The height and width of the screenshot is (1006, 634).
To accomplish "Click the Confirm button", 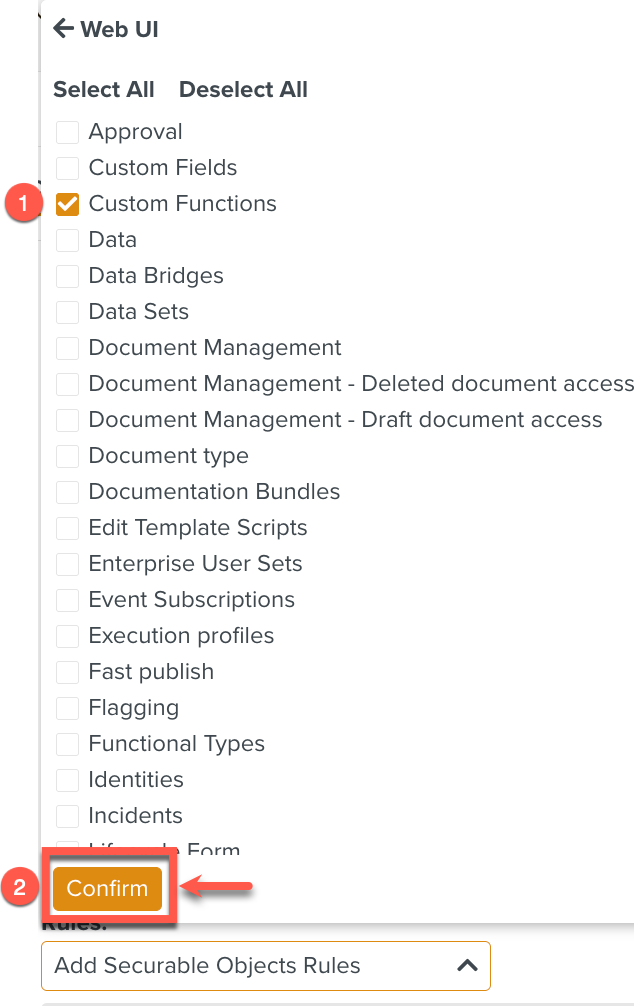I will click(x=107, y=888).
